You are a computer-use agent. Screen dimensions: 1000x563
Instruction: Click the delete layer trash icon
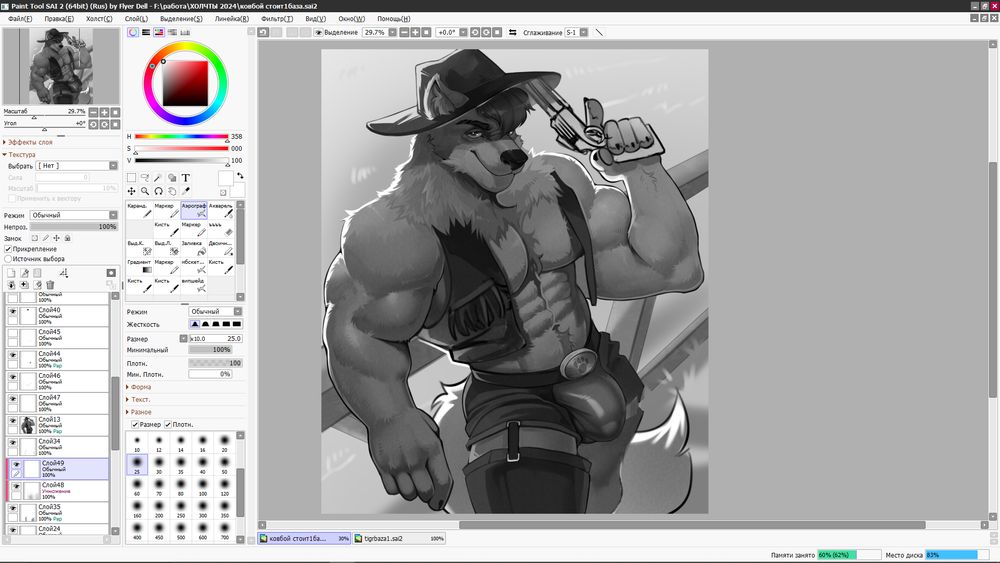point(50,284)
